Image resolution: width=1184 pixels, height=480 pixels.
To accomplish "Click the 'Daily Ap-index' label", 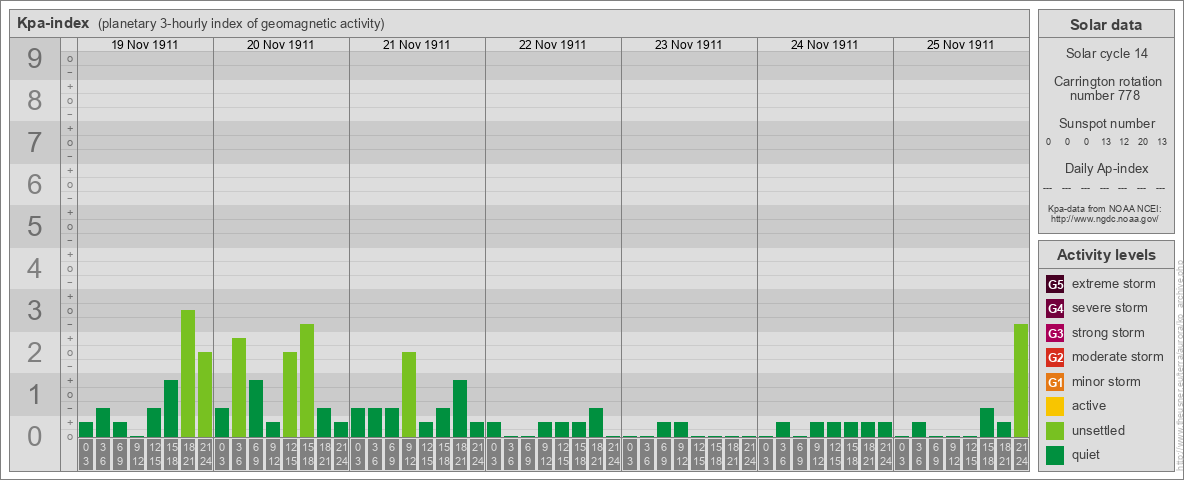I will tap(1106, 168).
